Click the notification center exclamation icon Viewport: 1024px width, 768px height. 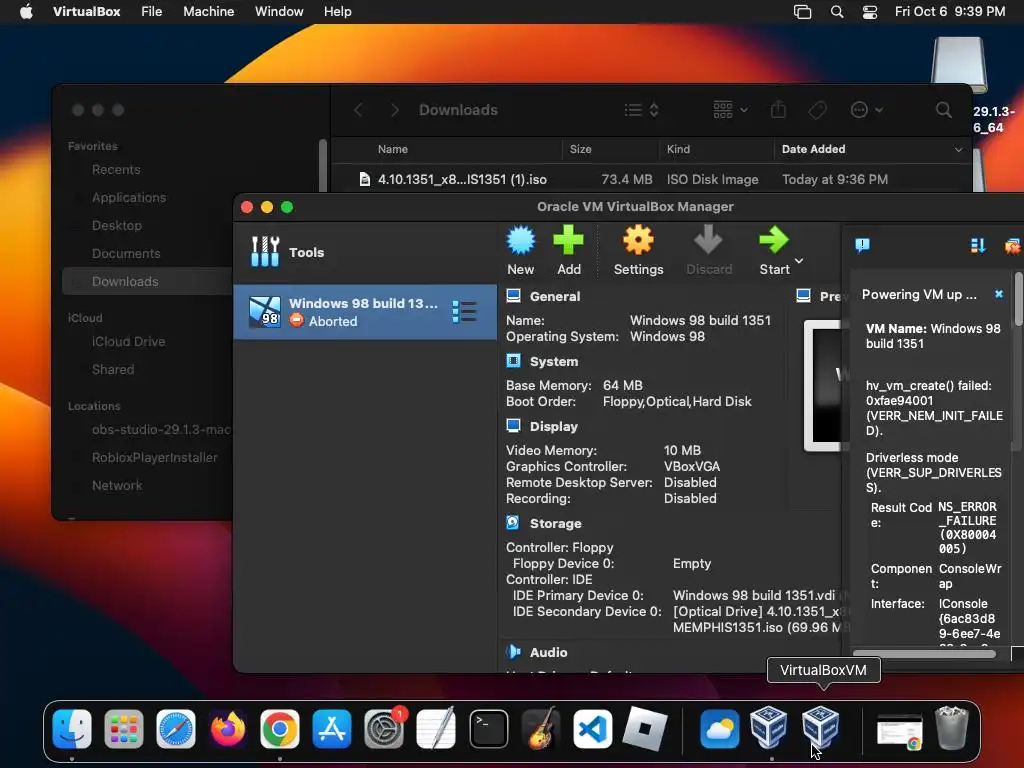tap(862, 245)
